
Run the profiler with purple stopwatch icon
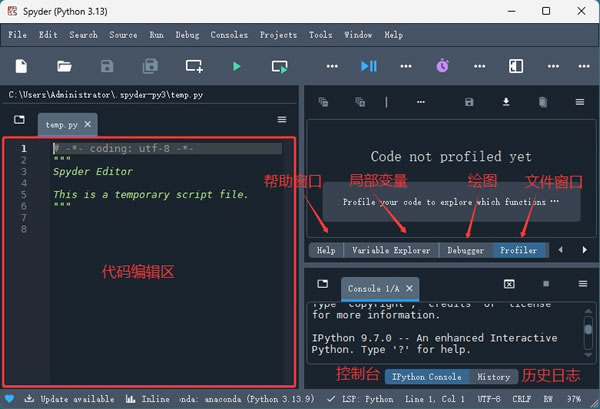pos(442,66)
